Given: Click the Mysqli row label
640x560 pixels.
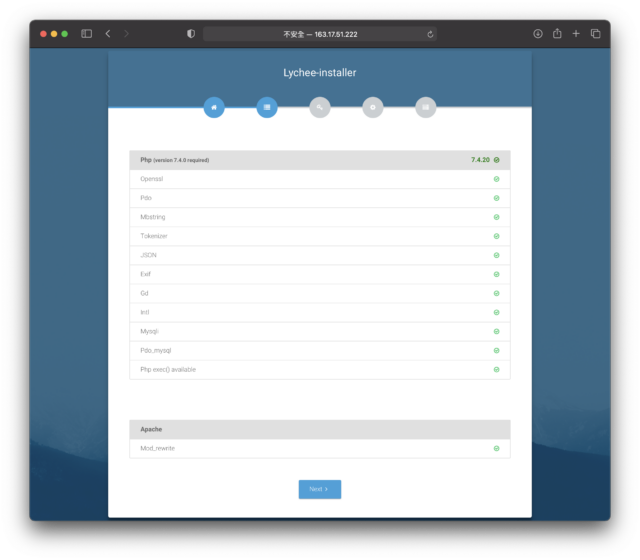Looking at the screenshot, I should [149, 331].
